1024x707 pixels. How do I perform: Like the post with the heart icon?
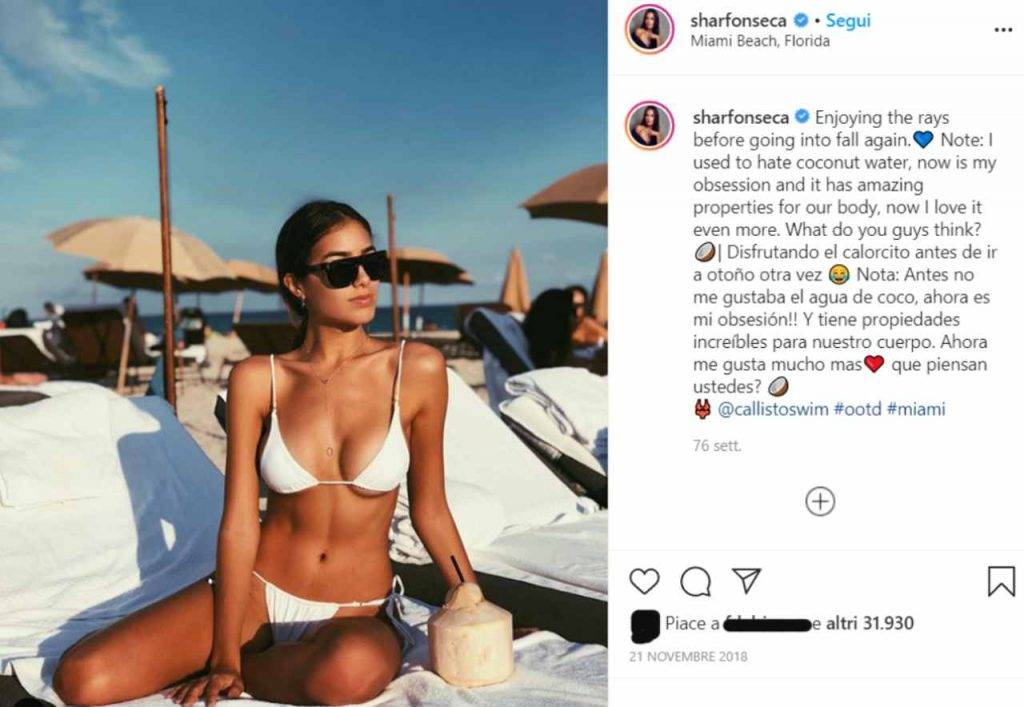(644, 580)
